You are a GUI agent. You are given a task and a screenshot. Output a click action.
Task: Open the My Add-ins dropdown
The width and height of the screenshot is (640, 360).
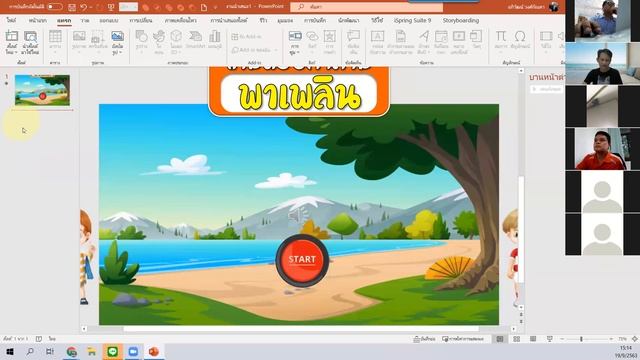coord(254,50)
